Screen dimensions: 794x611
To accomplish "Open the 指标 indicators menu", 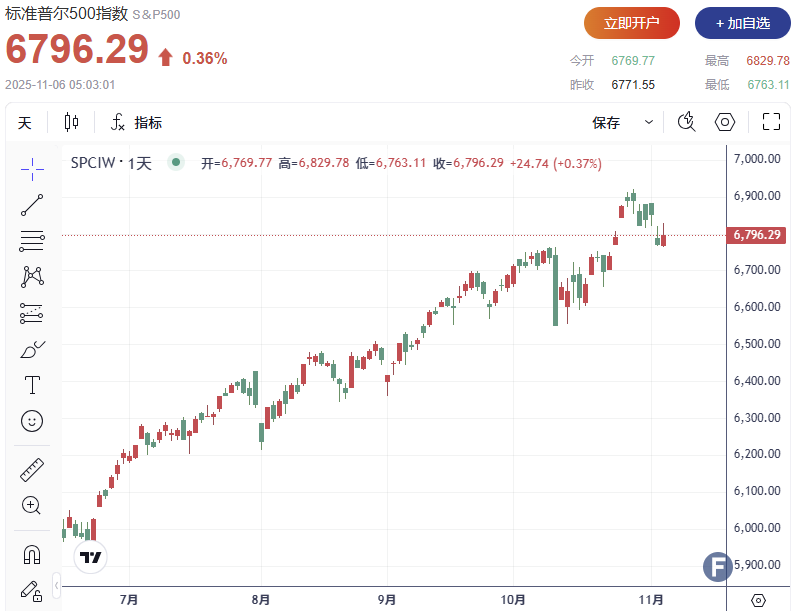I will click(137, 123).
